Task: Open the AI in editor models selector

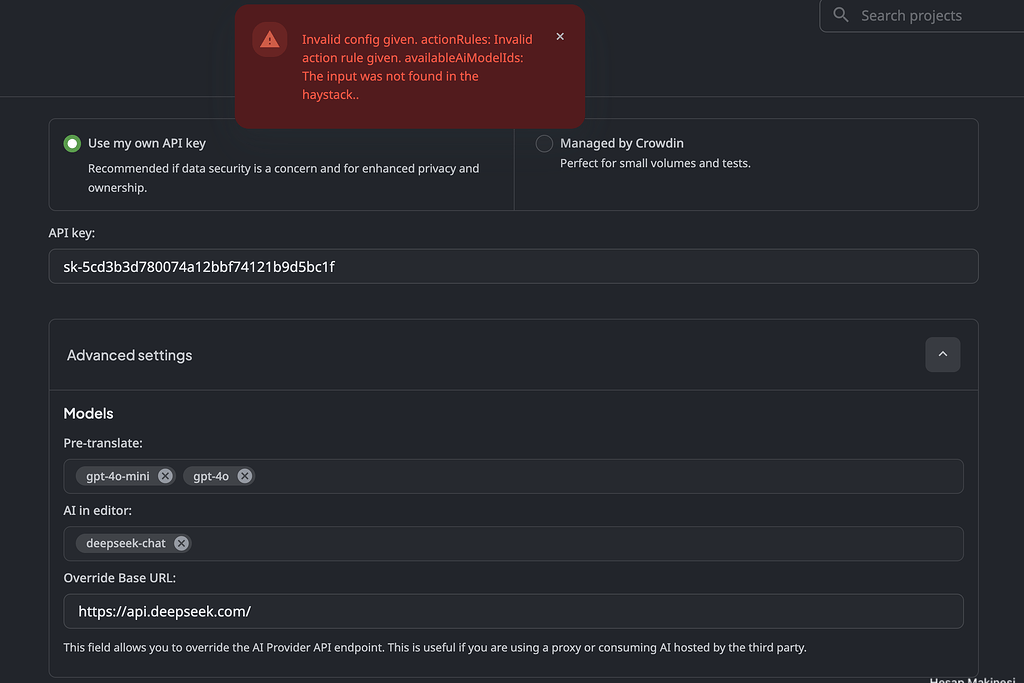Action: [x=600, y=543]
